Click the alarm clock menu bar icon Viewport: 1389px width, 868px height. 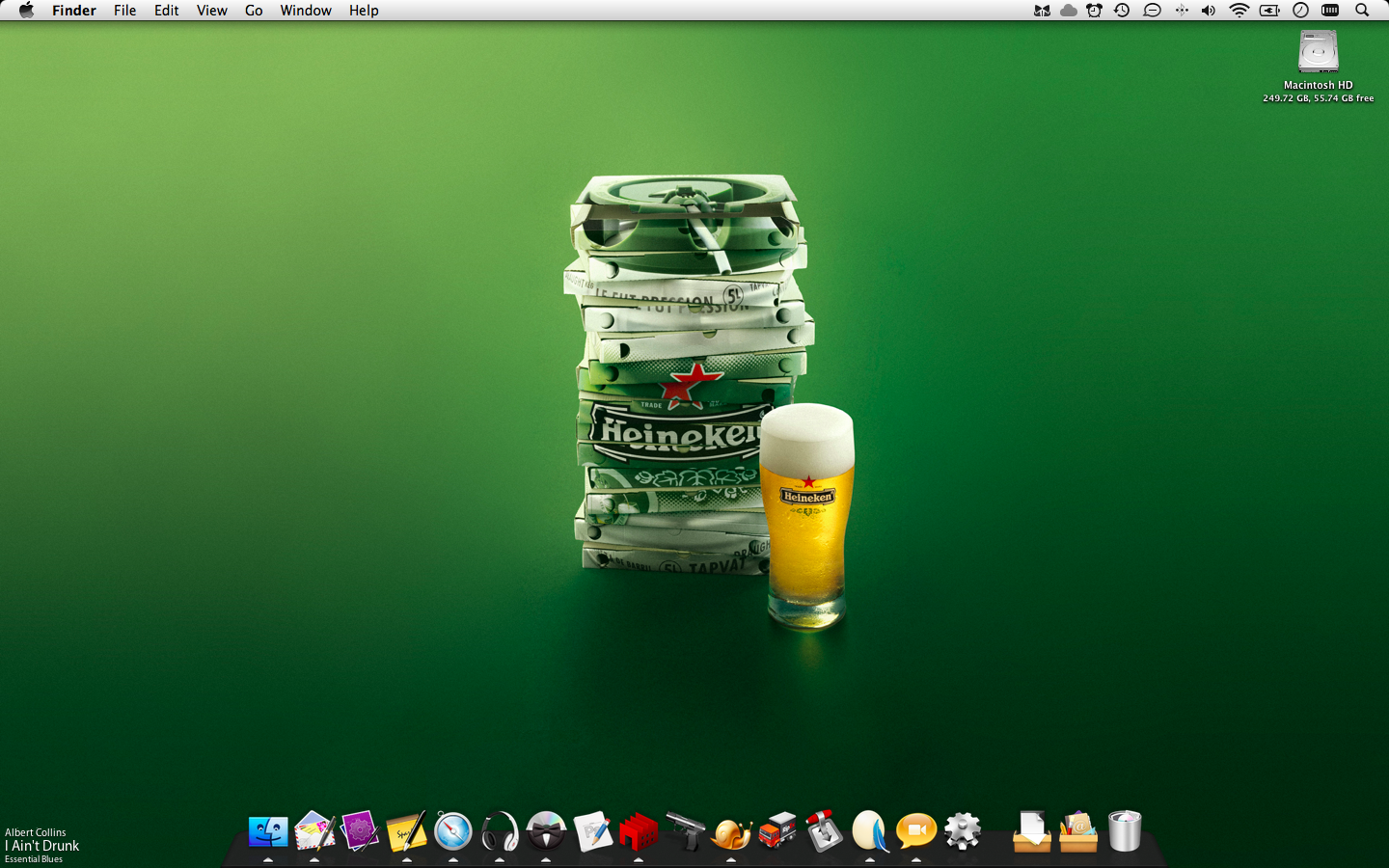(1095, 11)
